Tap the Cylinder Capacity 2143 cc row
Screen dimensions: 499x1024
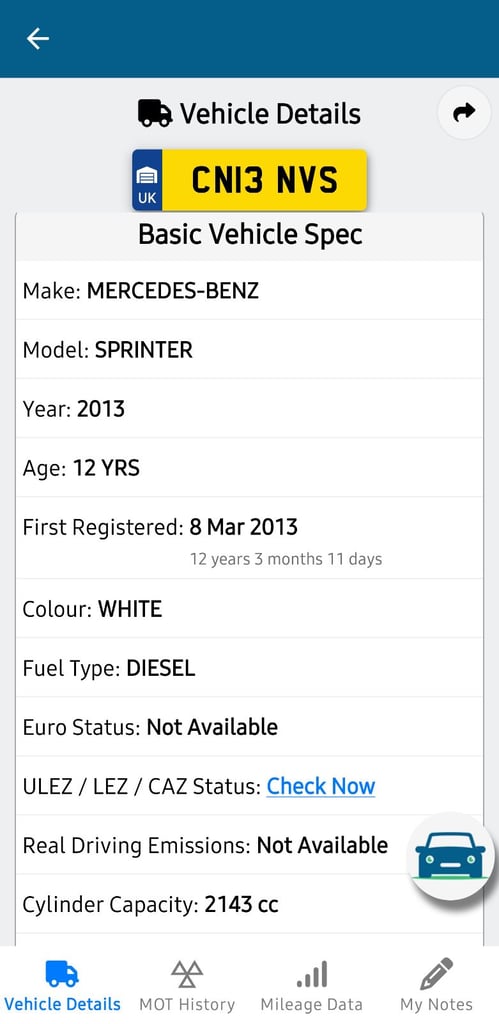tap(250, 904)
